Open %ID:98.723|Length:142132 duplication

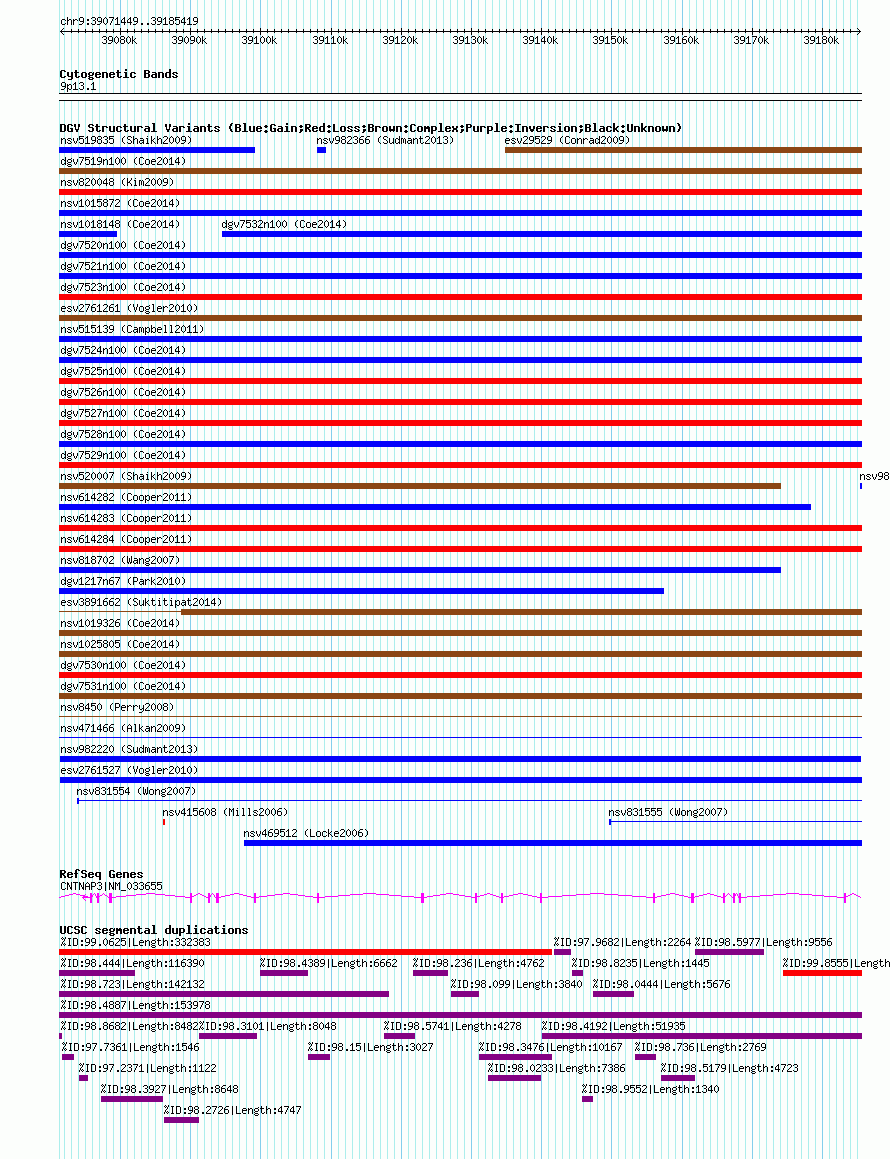pyautogui.click(x=132, y=985)
